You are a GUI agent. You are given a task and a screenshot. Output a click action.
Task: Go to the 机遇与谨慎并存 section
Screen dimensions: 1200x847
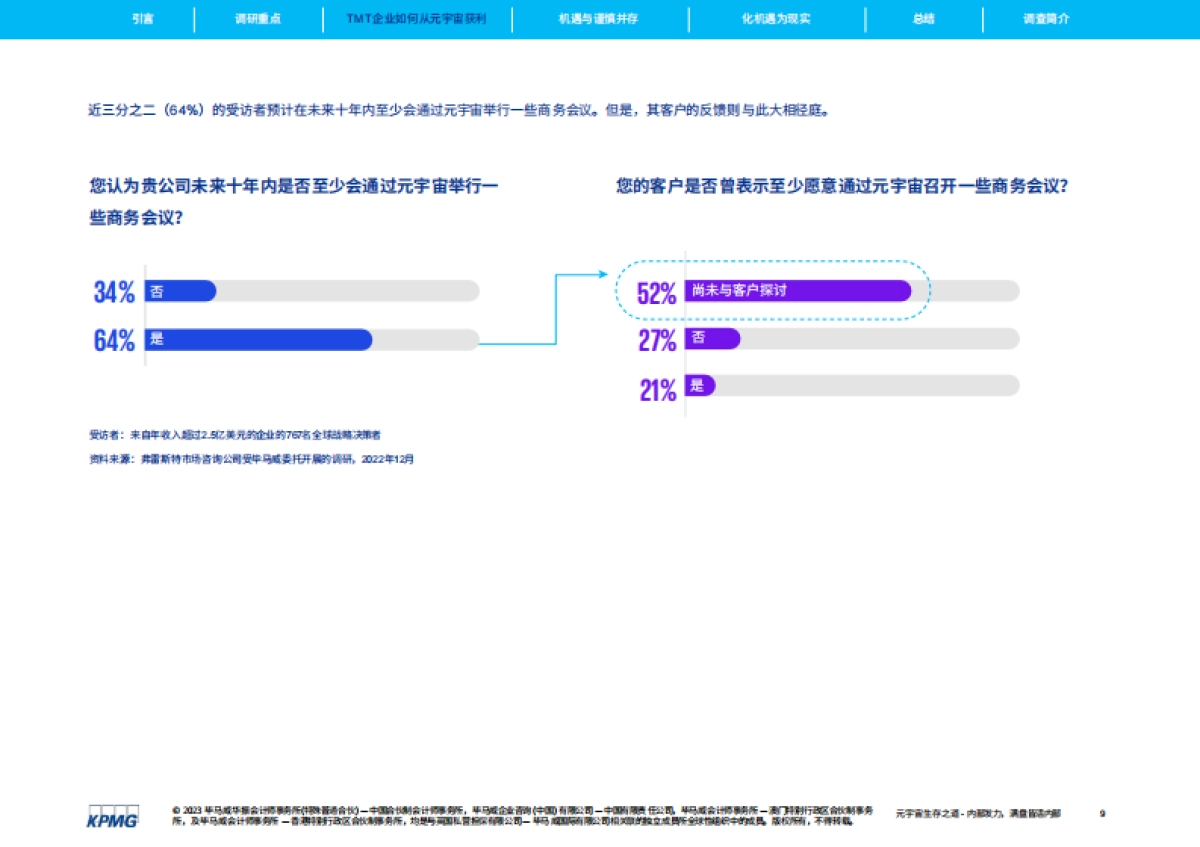(x=598, y=19)
